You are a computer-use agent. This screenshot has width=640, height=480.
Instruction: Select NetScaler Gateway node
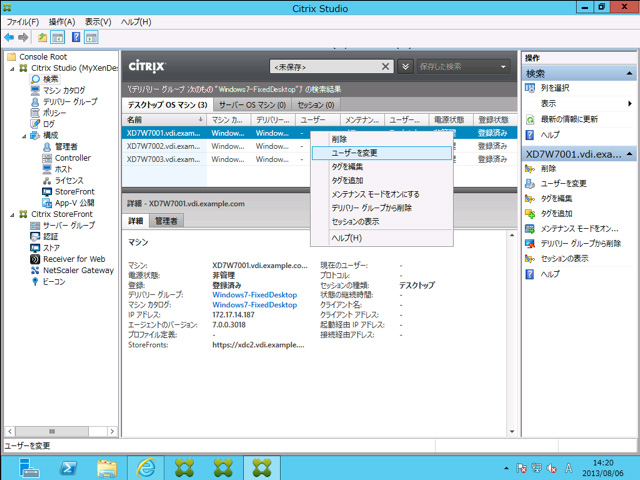(x=78, y=270)
